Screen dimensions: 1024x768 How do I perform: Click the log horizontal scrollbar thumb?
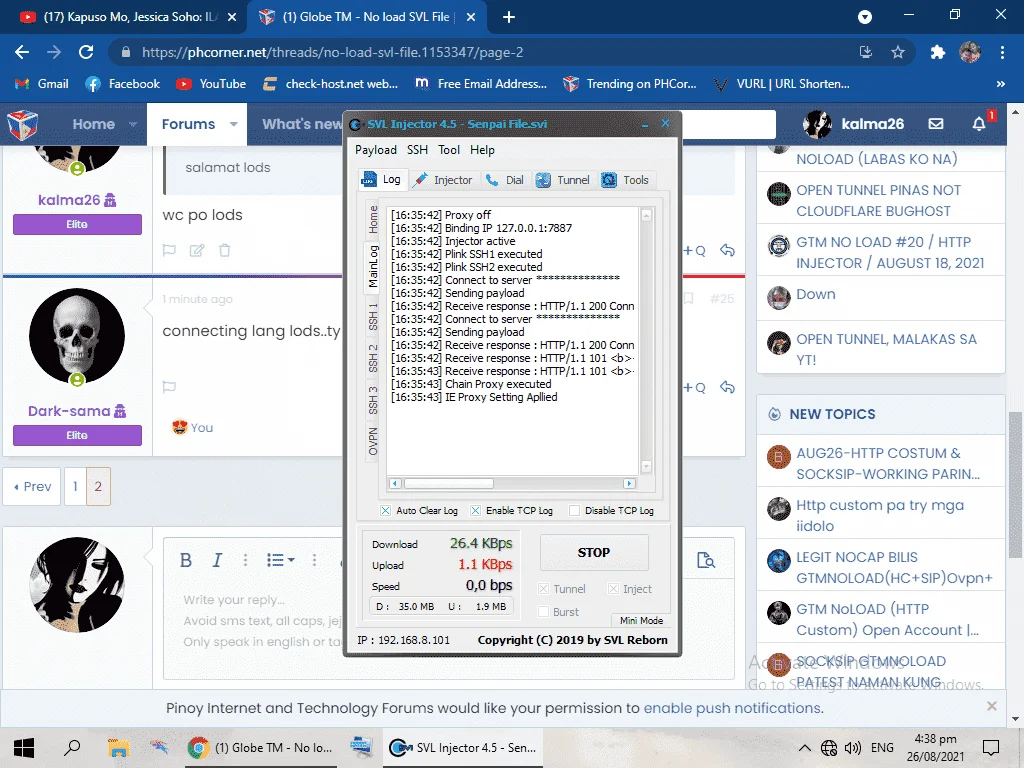449,483
